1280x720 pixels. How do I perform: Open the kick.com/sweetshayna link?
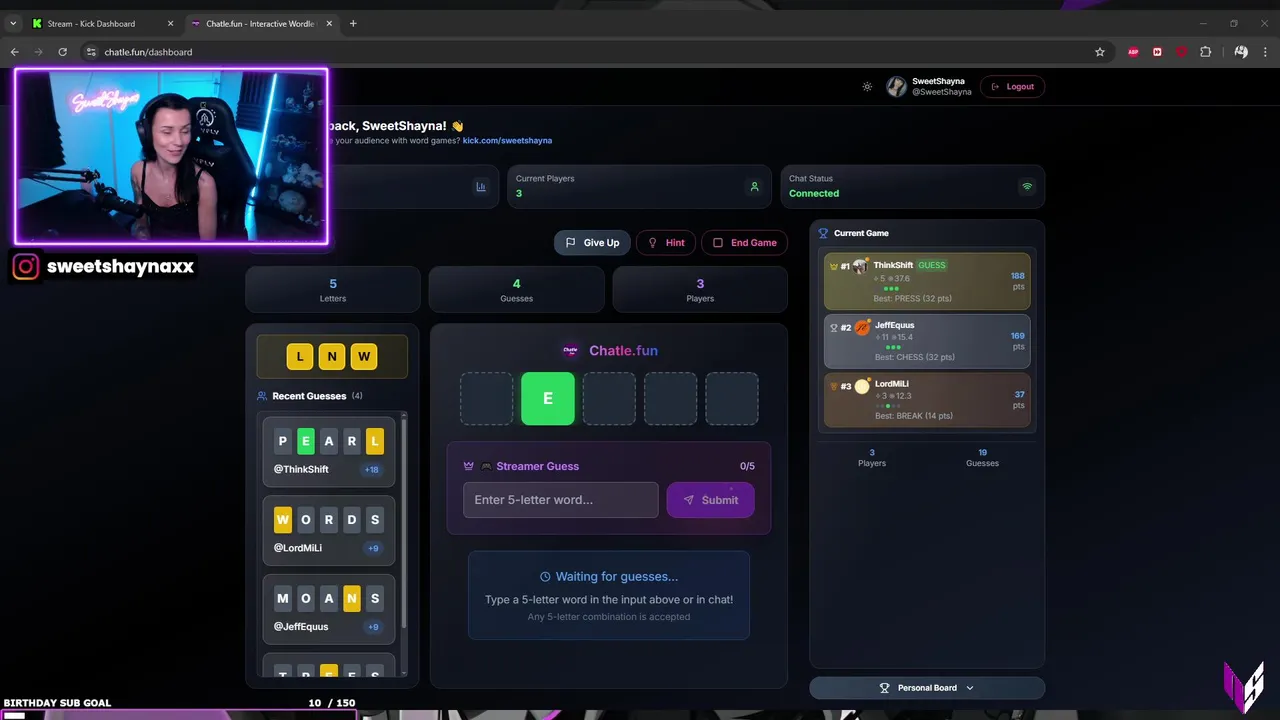tap(507, 141)
